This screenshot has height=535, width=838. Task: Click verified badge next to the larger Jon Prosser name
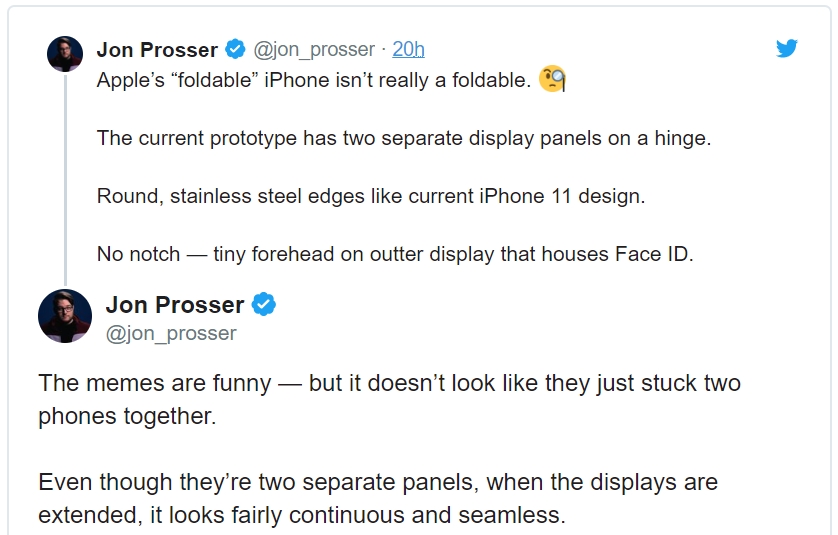pos(263,305)
